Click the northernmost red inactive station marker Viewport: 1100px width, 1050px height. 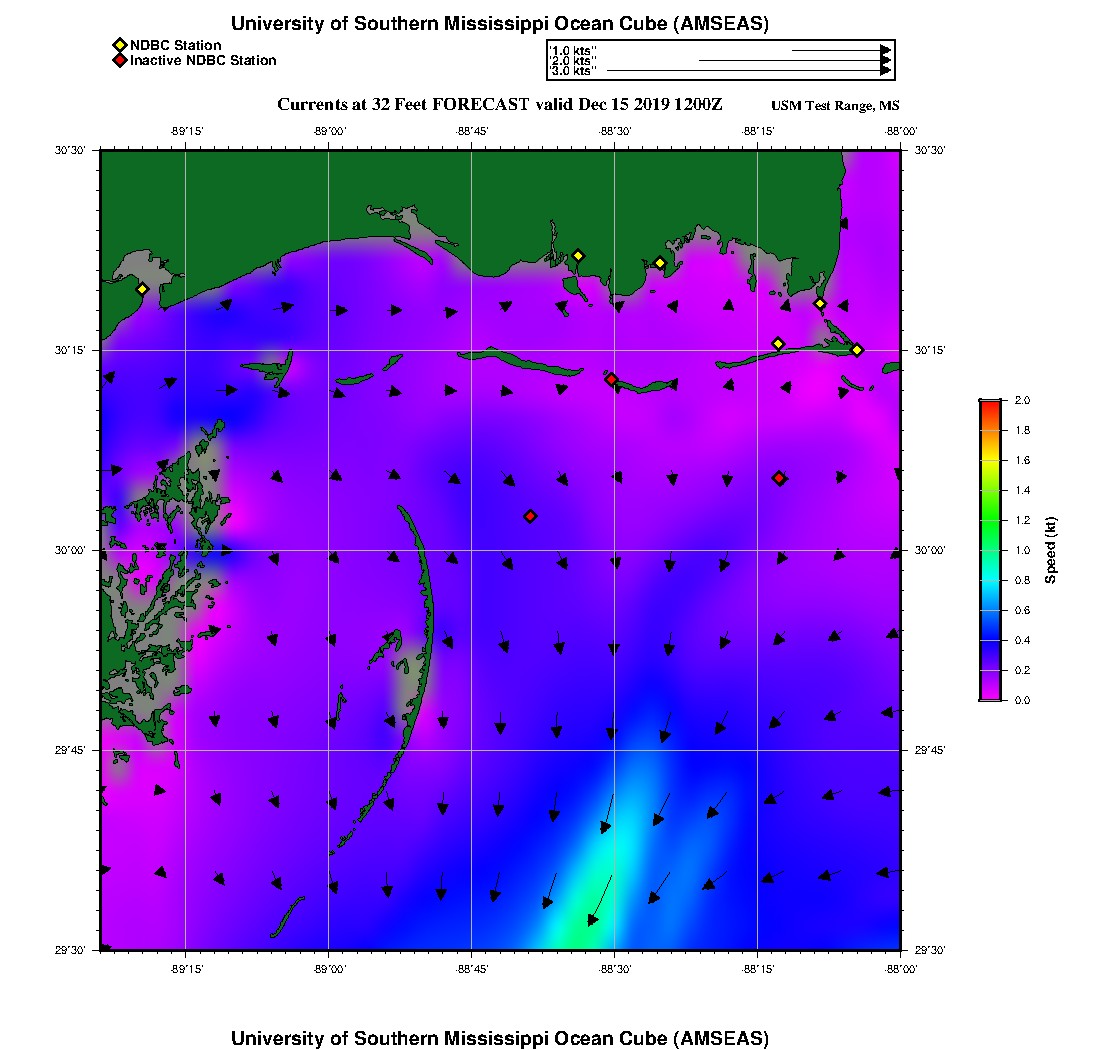click(x=611, y=379)
